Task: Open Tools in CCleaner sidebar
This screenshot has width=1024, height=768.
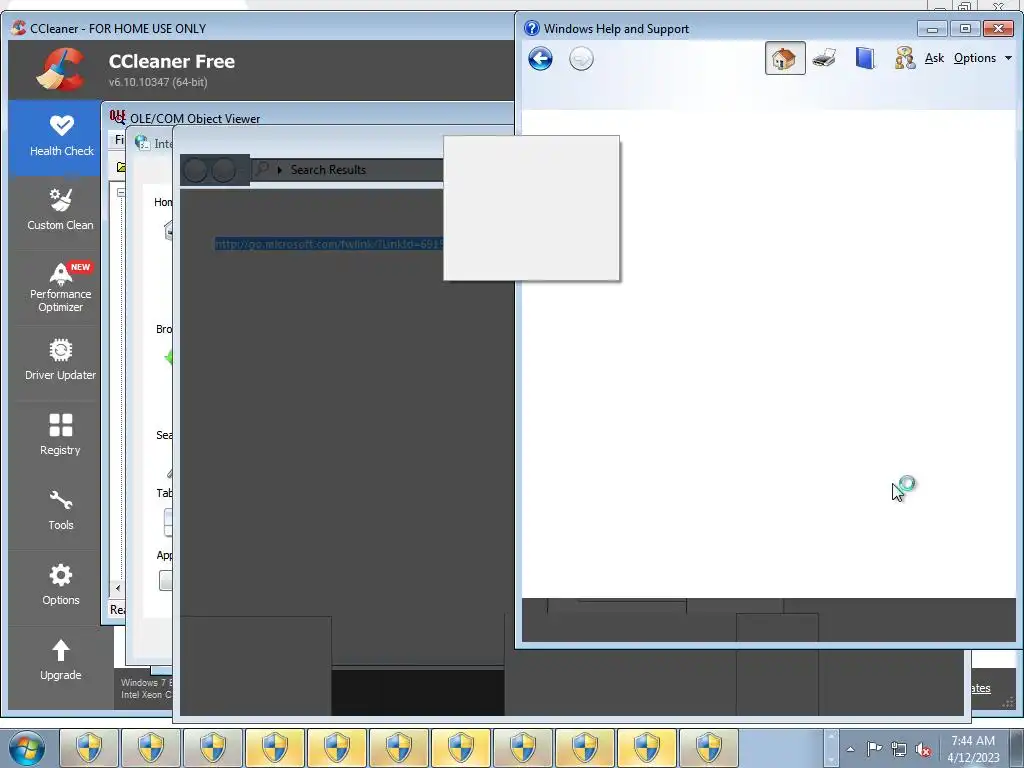Action: pos(61,510)
